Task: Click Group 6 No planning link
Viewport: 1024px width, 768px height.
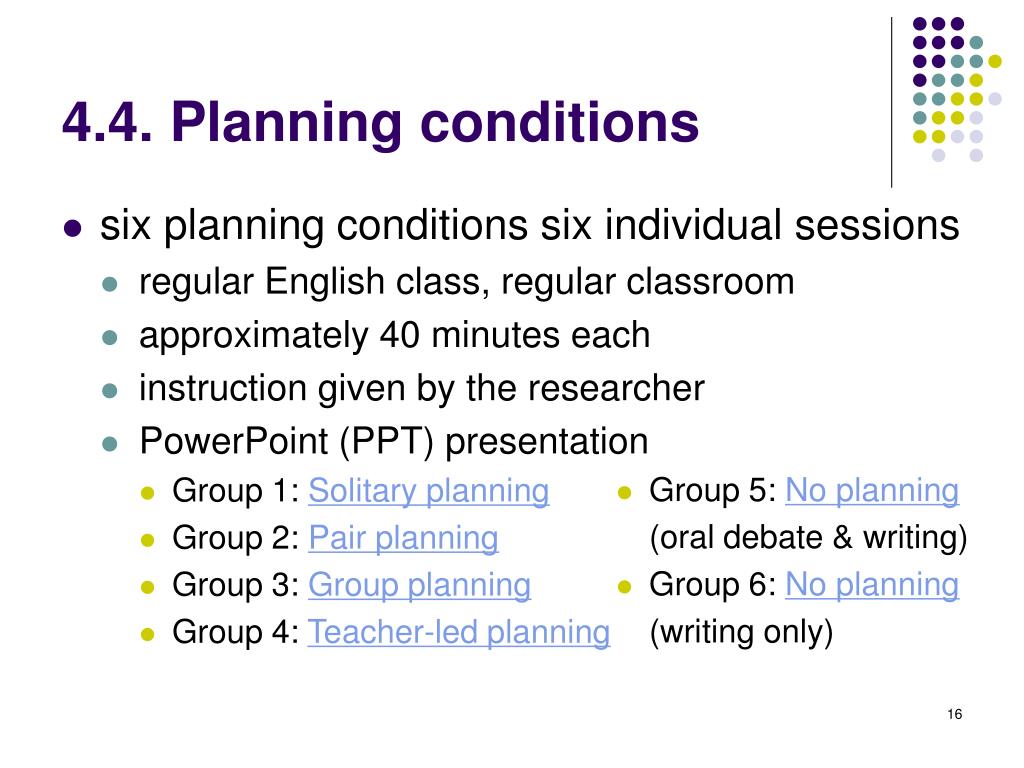Action: coord(872,585)
